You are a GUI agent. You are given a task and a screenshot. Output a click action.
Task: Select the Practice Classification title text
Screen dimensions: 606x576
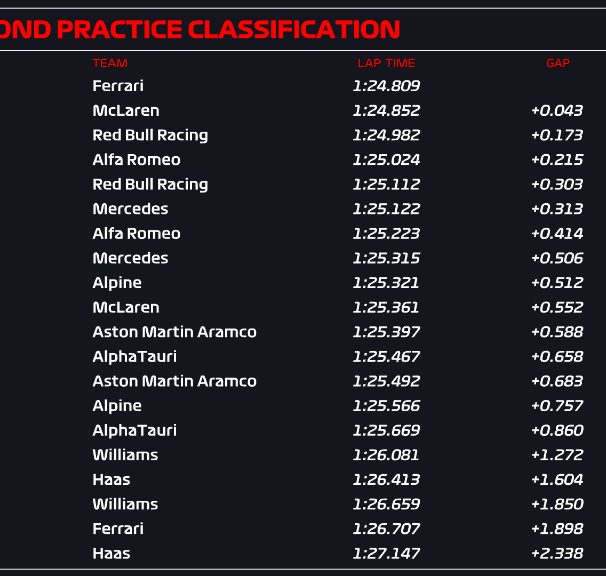[200, 29]
